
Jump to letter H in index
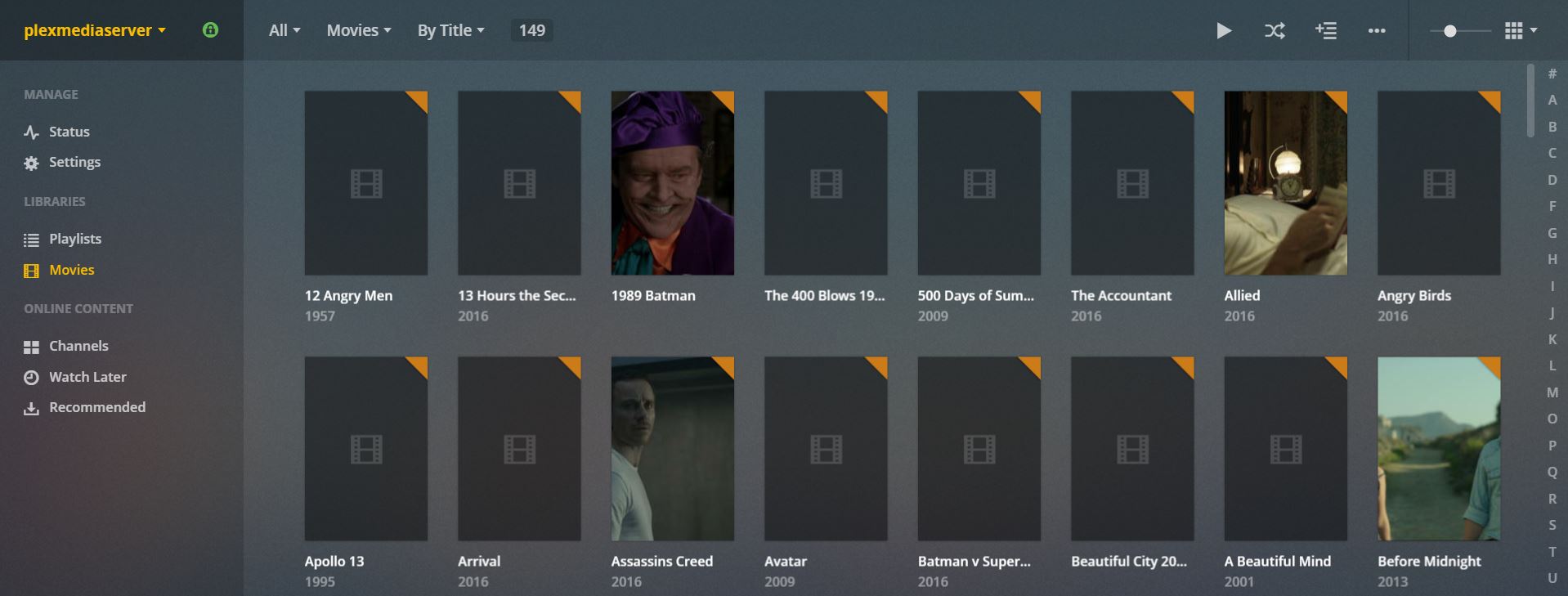[x=1552, y=259]
